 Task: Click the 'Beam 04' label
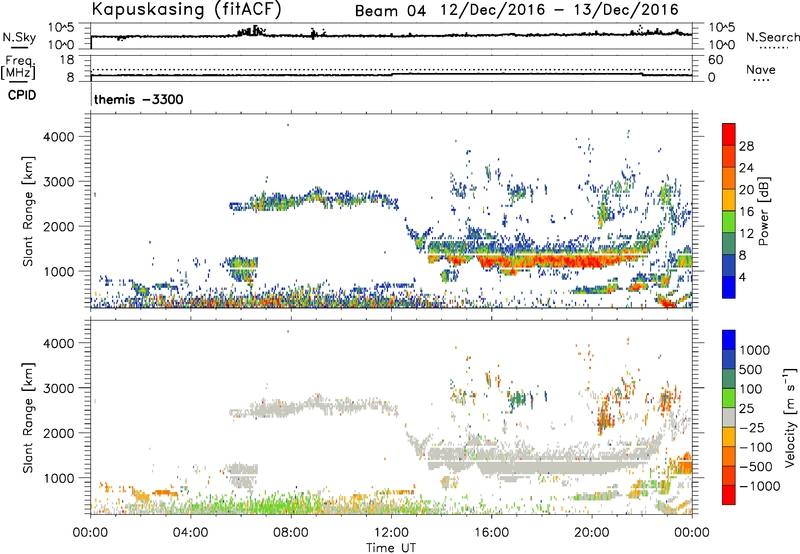coord(390,11)
